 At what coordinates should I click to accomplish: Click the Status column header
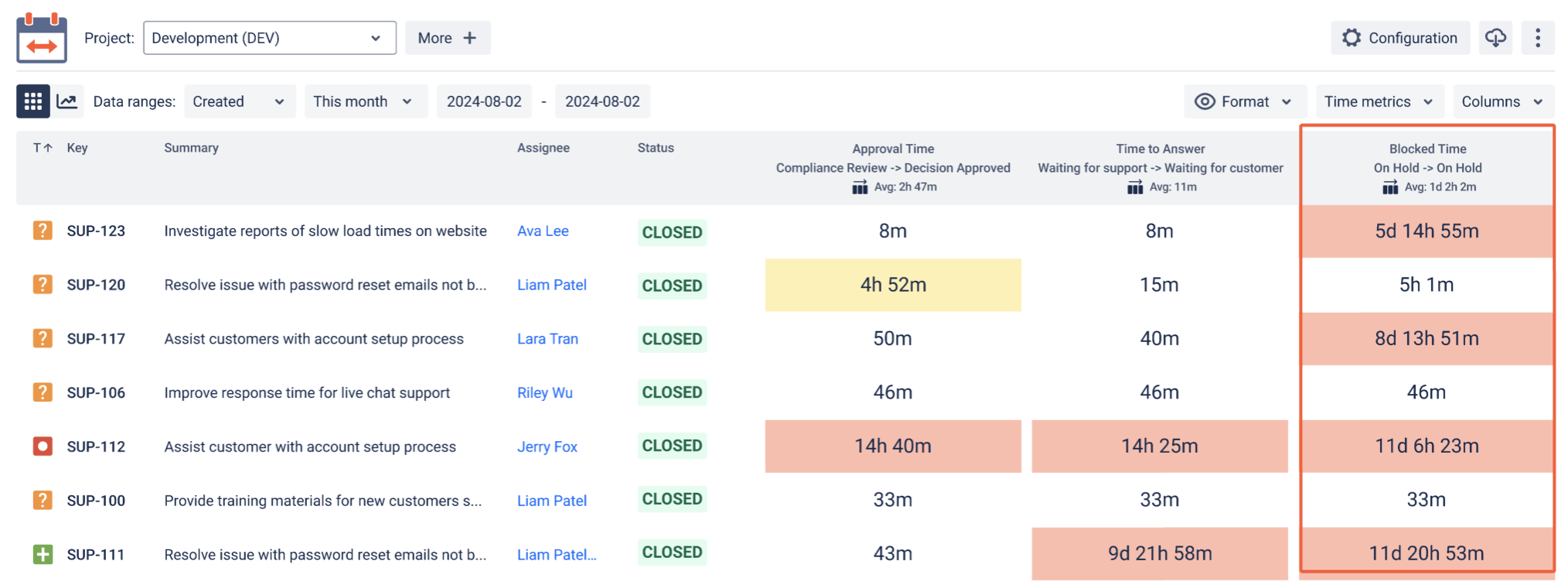(x=656, y=148)
